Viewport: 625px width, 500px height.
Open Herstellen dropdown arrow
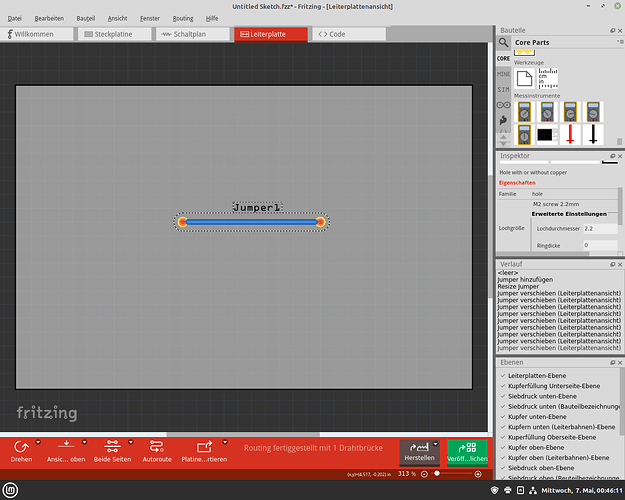pyautogui.click(x=435, y=444)
